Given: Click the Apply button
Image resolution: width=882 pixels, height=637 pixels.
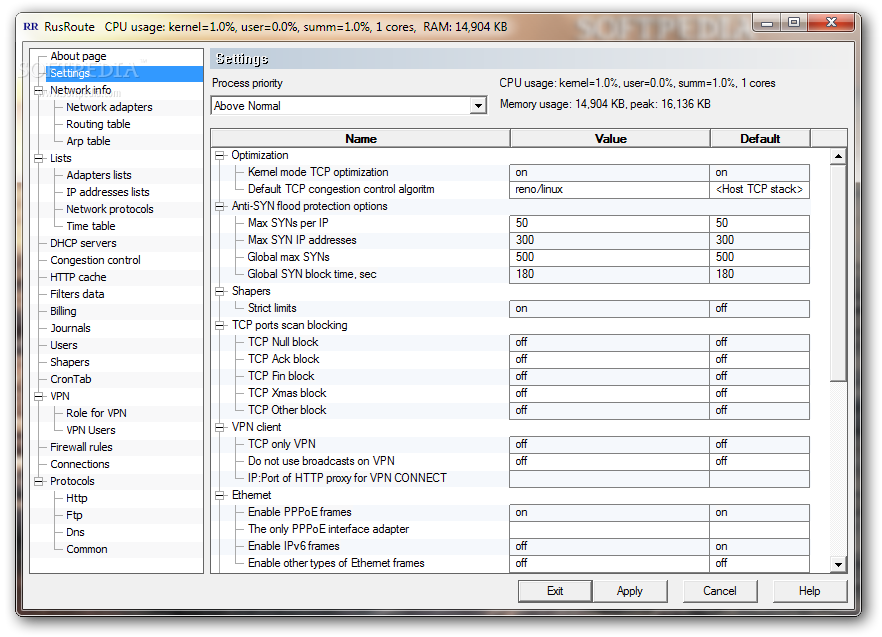Looking at the screenshot, I should pyautogui.click(x=629, y=591).
